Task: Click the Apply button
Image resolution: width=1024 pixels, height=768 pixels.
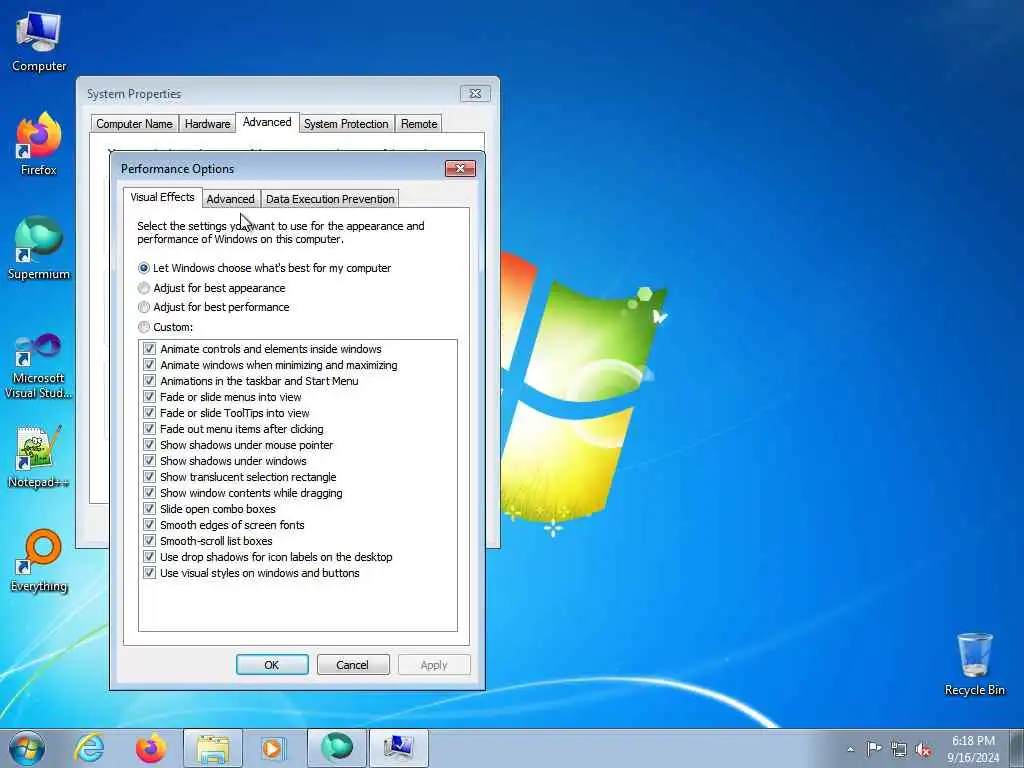Action: tap(434, 665)
